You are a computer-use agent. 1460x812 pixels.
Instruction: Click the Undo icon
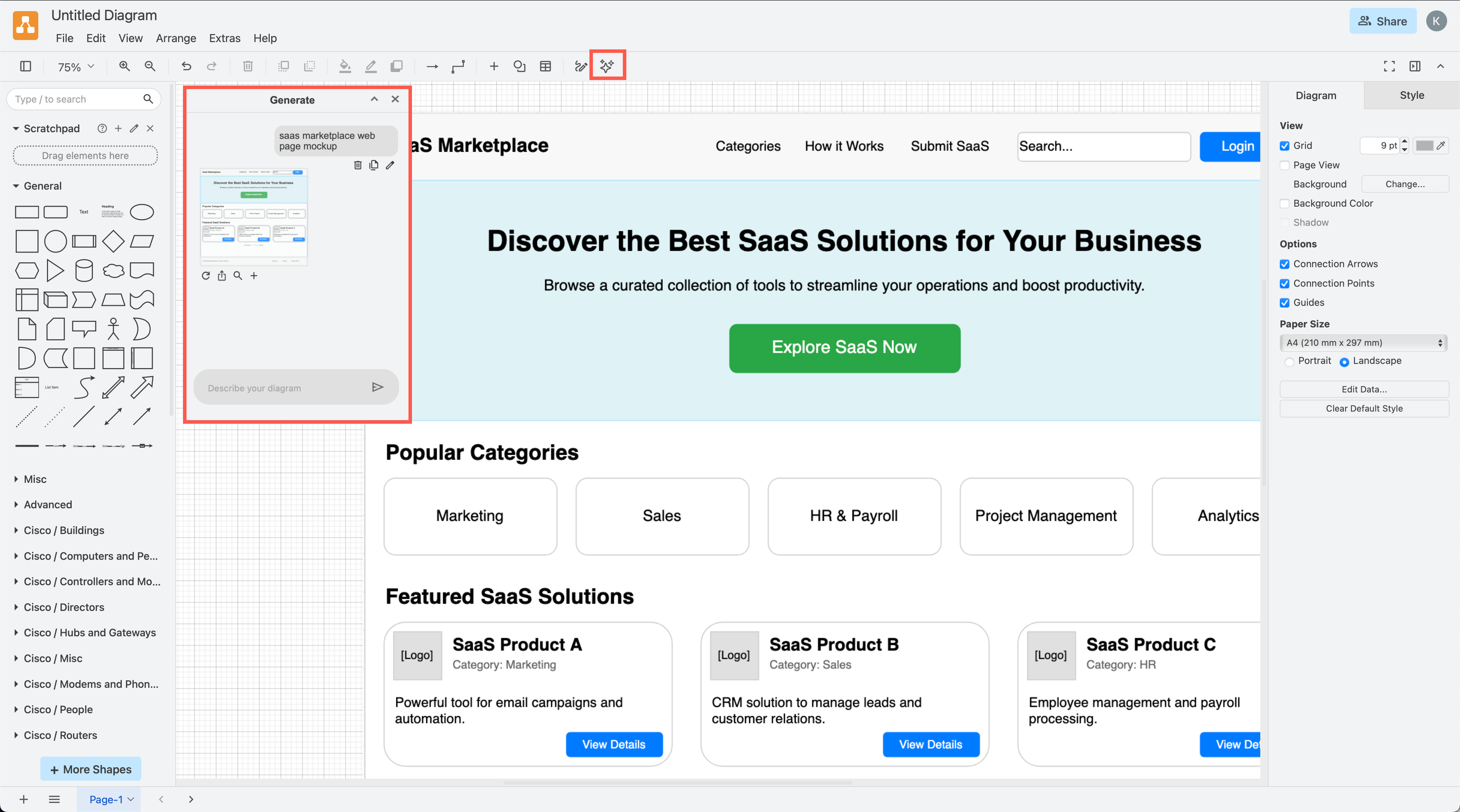187,66
